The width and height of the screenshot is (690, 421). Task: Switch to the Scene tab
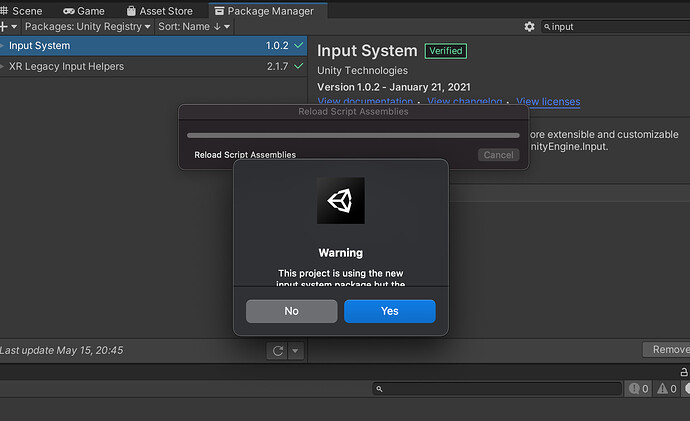pos(21,11)
